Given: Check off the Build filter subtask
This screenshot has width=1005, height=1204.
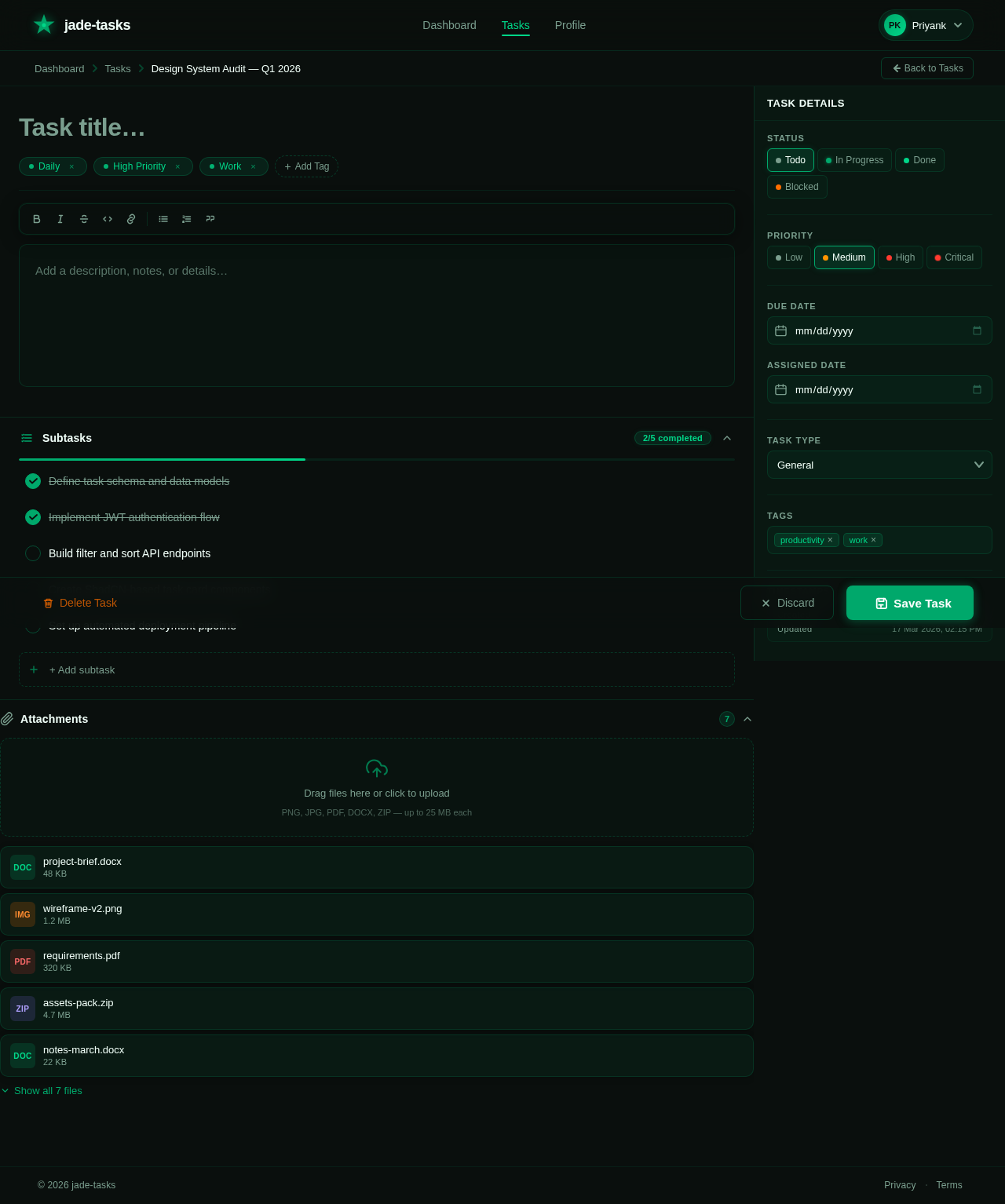Looking at the screenshot, I should click(x=33, y=553).
